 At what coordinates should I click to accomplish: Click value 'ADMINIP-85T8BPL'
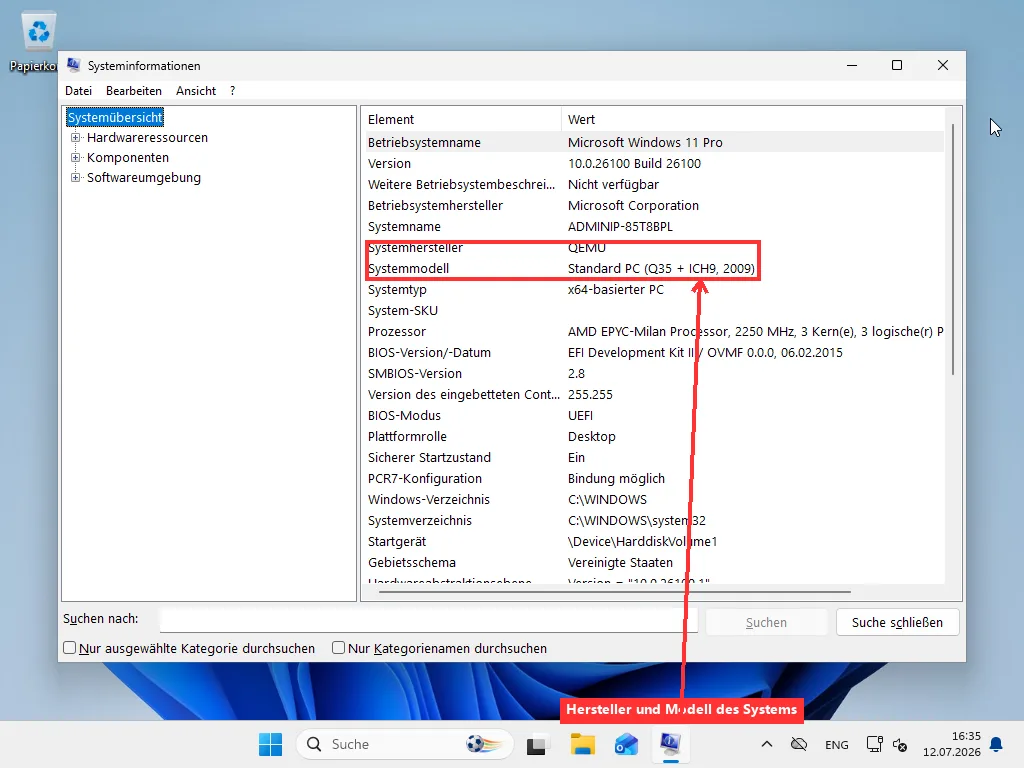620,227
